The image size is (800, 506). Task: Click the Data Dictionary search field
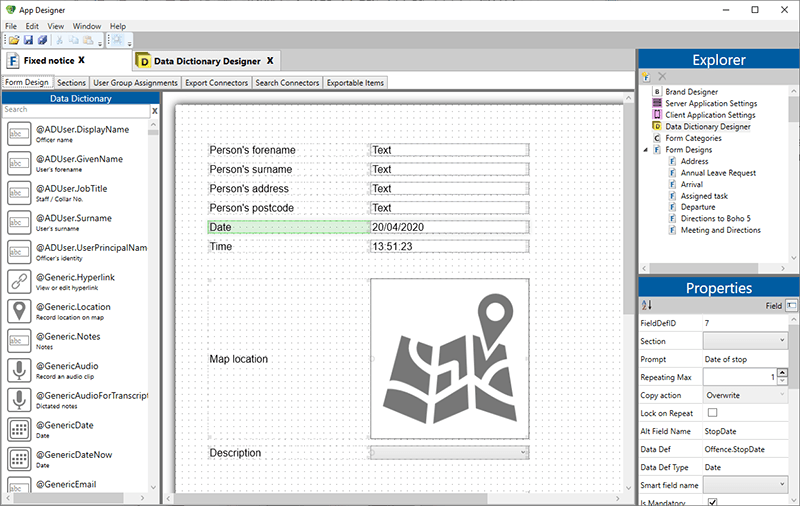(74, 110)
